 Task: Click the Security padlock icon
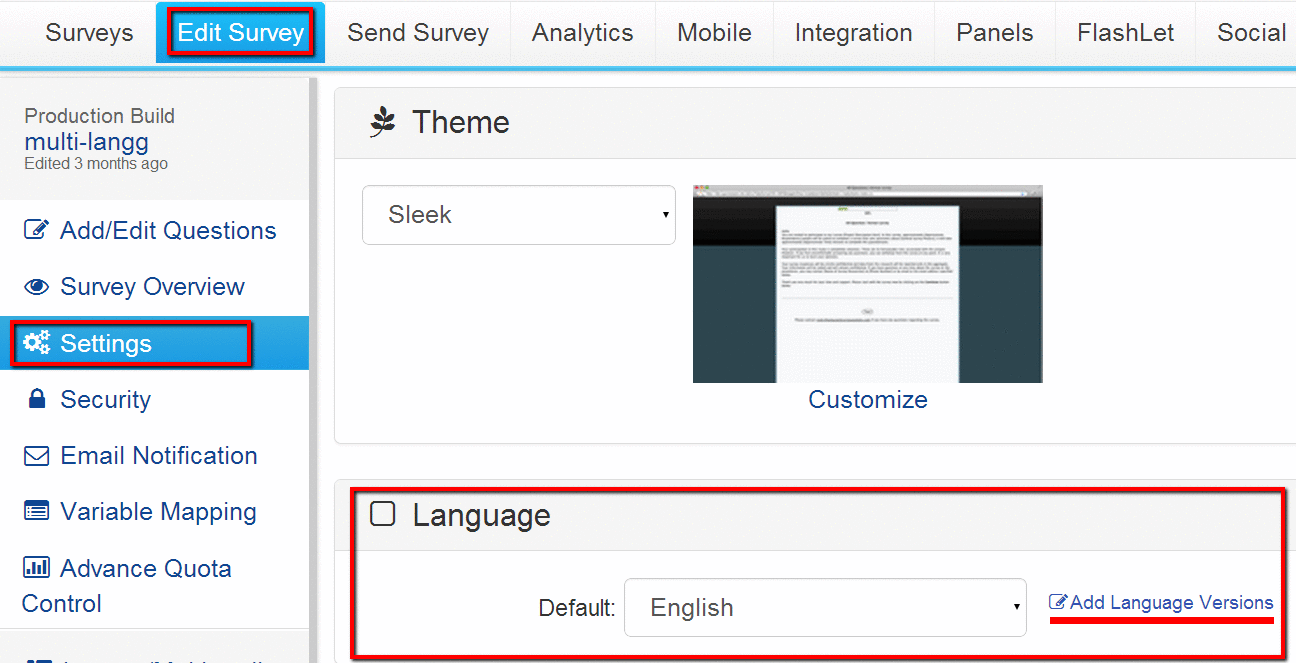click(x=37, y=400)
